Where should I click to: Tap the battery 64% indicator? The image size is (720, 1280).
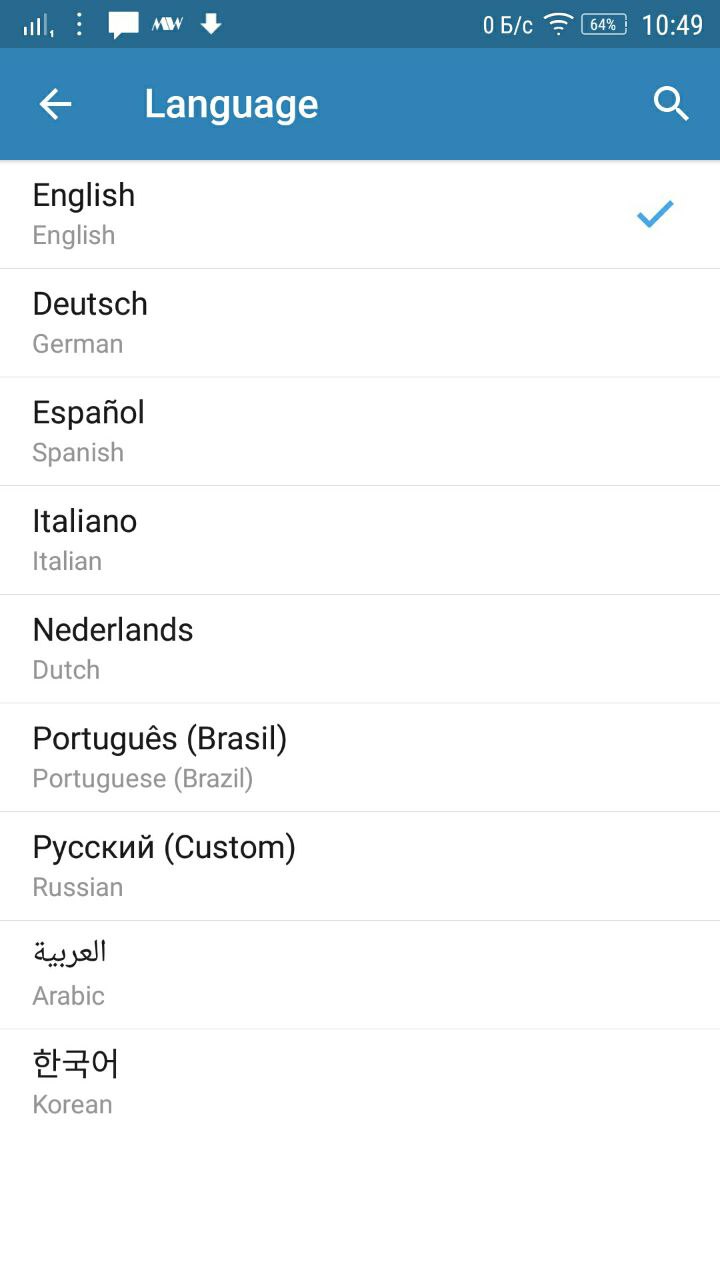tap(603, 24)
